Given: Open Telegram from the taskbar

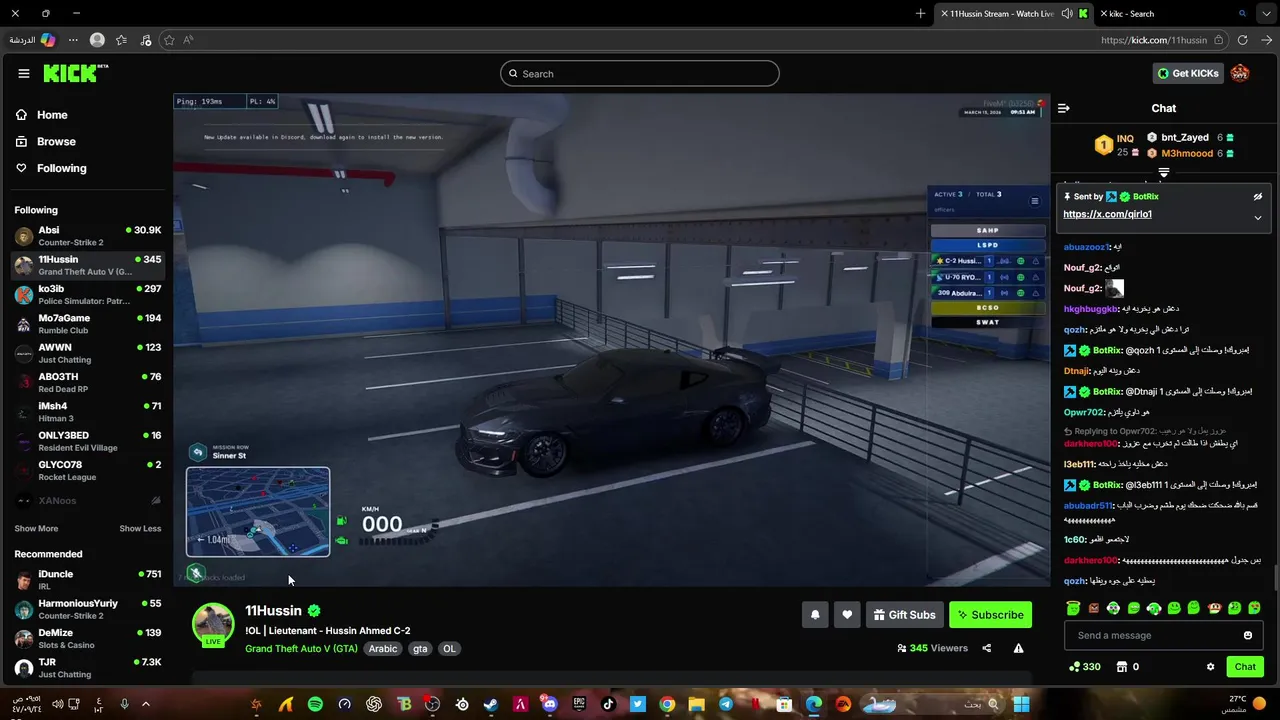Looking at the screenshot, I should pos(726,704).
